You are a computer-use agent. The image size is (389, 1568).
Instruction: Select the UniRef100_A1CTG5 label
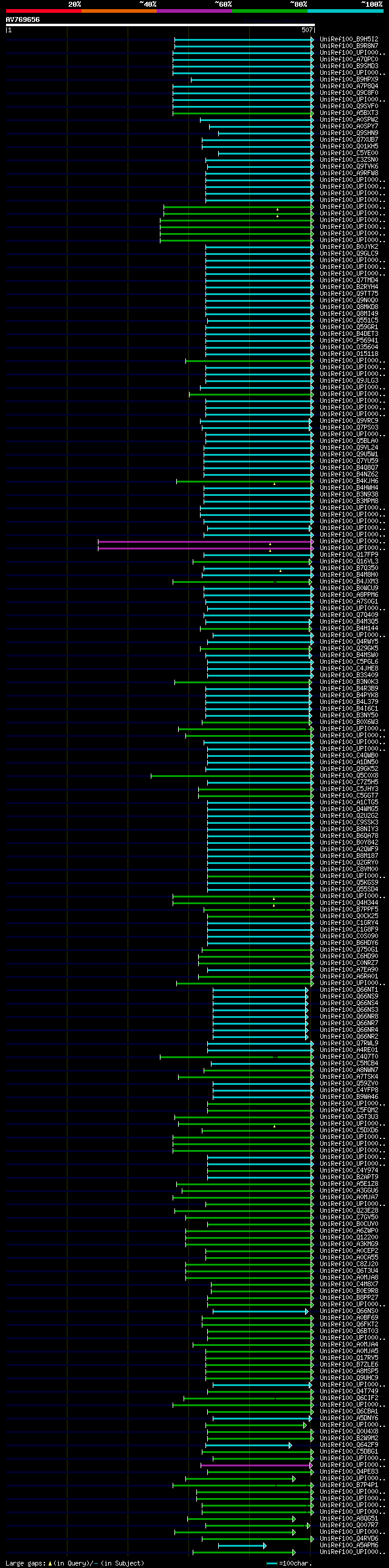(349, 803)
